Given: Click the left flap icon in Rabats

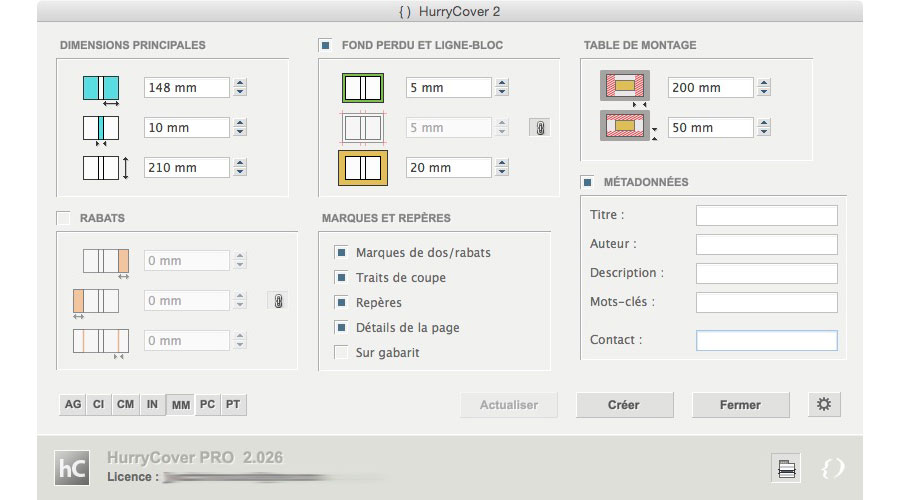Looking at the screenshot, I should pos(96,303).
